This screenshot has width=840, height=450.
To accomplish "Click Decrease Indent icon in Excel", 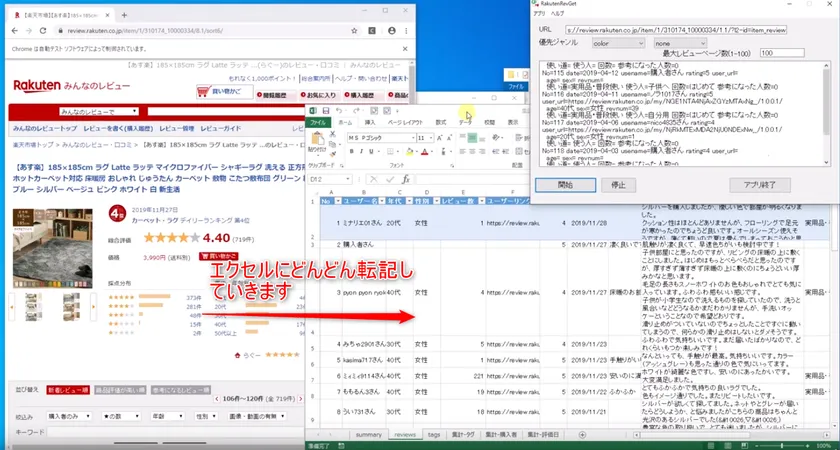I will coord(496,152).
